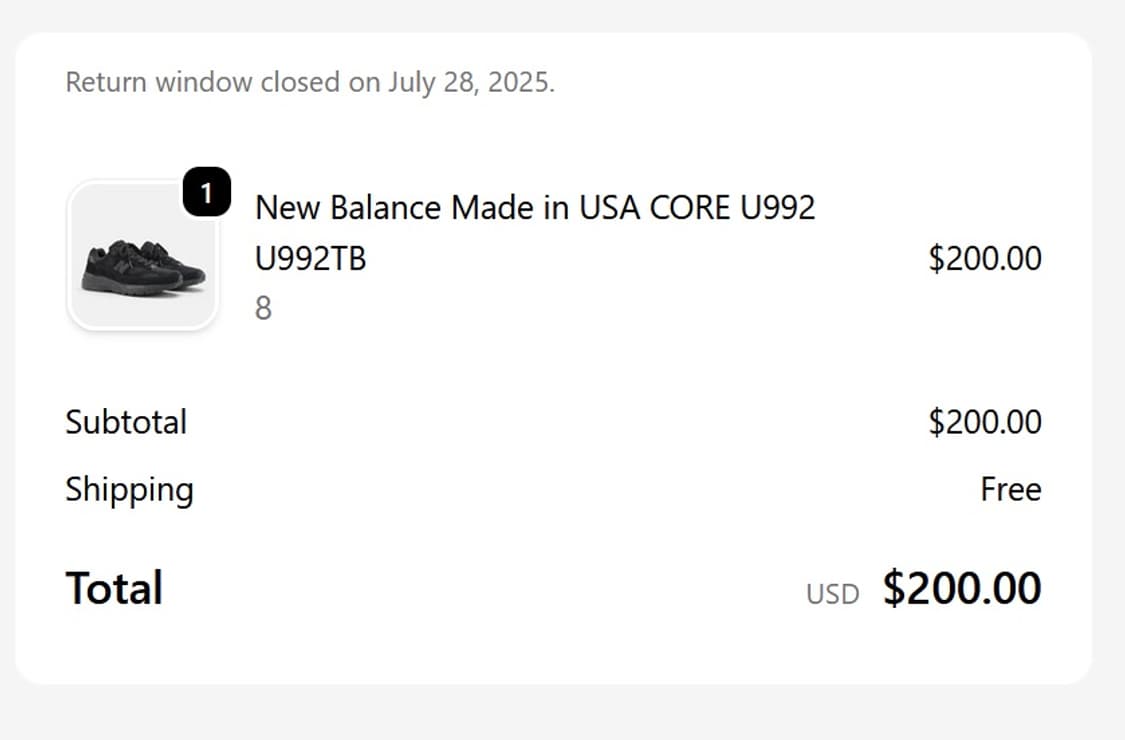This screenshot has width=1125, height=740.
Task: Click the item price beside U992TB
Action: 984,259
